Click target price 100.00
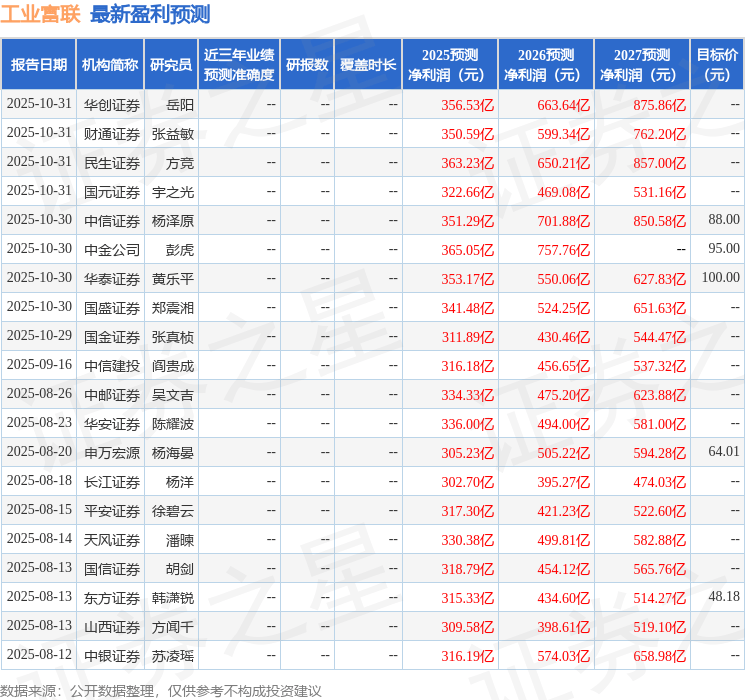745x700 pixels. pos(721,278)
